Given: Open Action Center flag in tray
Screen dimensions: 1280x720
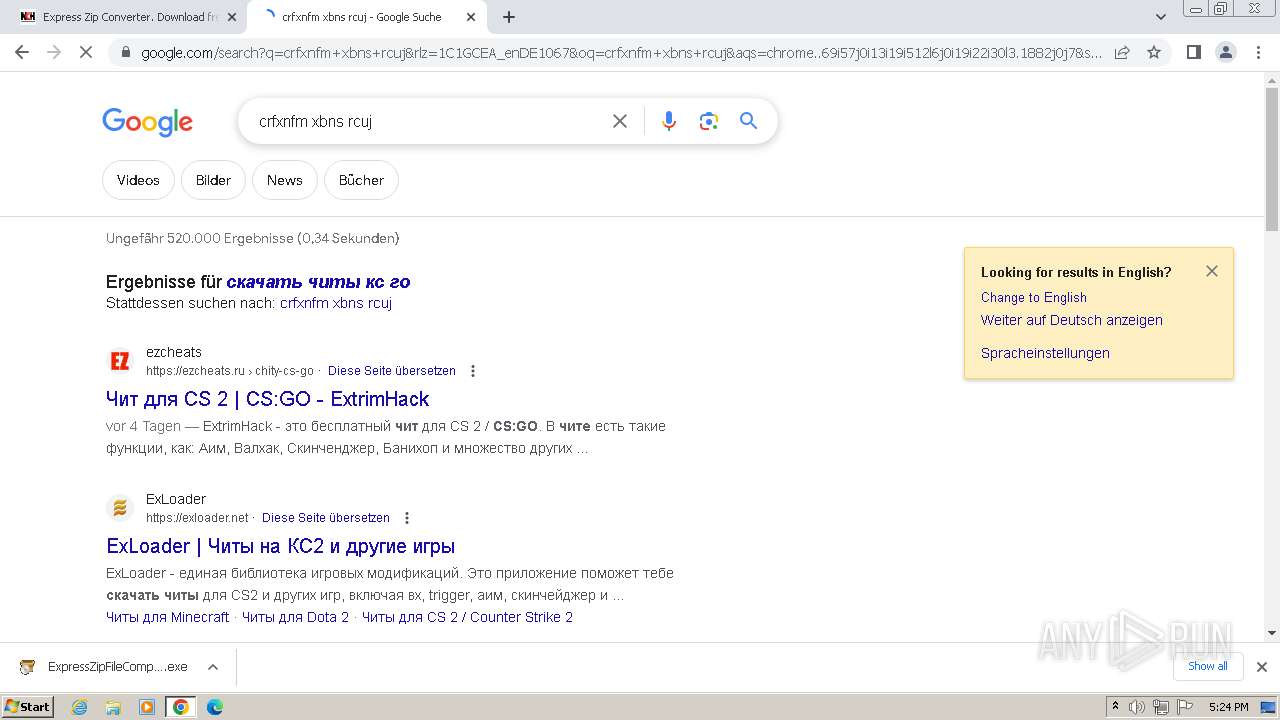Looking at the screenshot, I should coord(1184,707).
